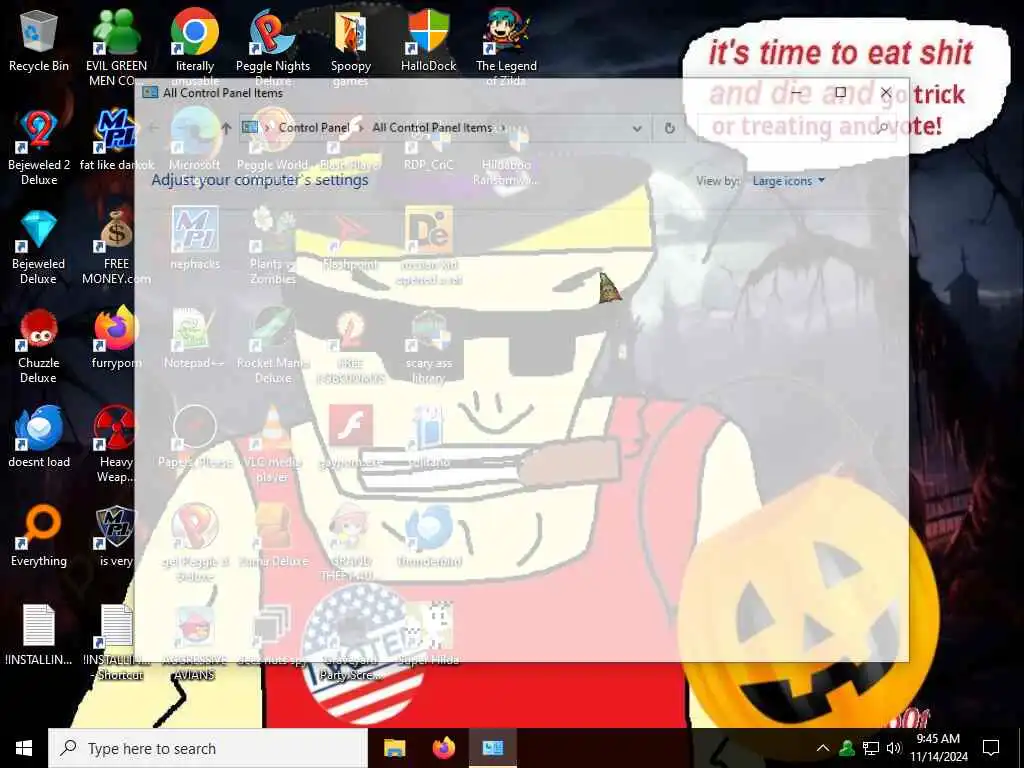Click the Control Panel search magnifier icon
Viewport: 1024px width, 768px height.
882,128
